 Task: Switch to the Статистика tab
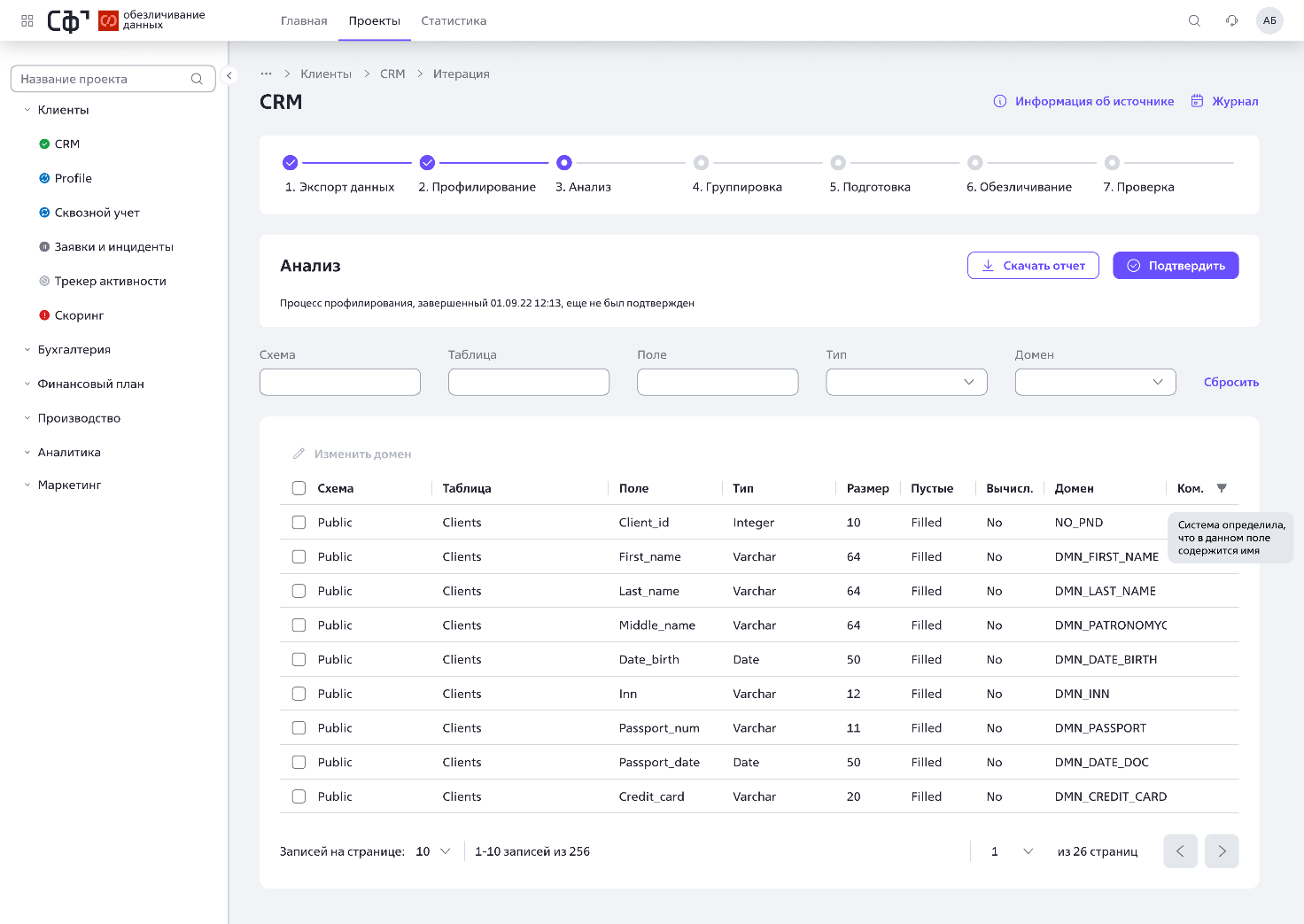pyautogui.click(x=454, y=20)
